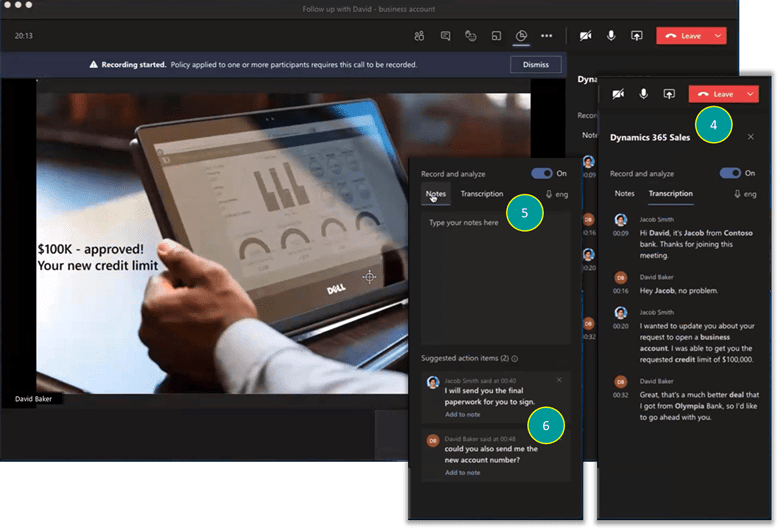The height and width of the screenshot is (531, 780).
Task: Open More actions ellipsis in the main toolbar
Action: click(x=546, y=36)
